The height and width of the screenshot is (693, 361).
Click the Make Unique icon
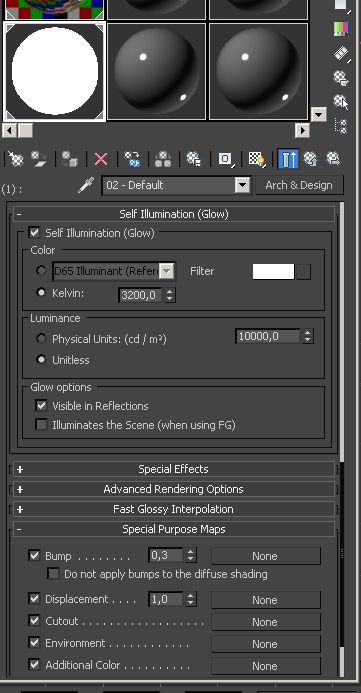(x=163, y=158)
